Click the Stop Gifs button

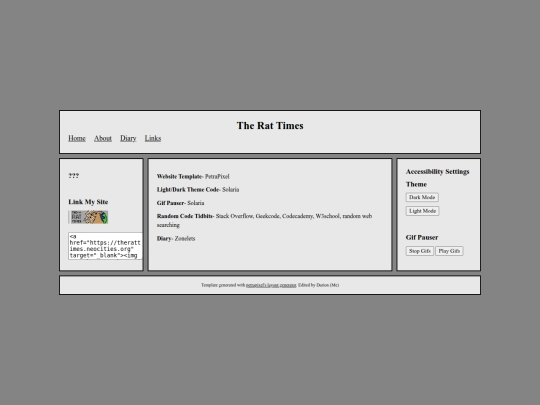coord(419,251)
